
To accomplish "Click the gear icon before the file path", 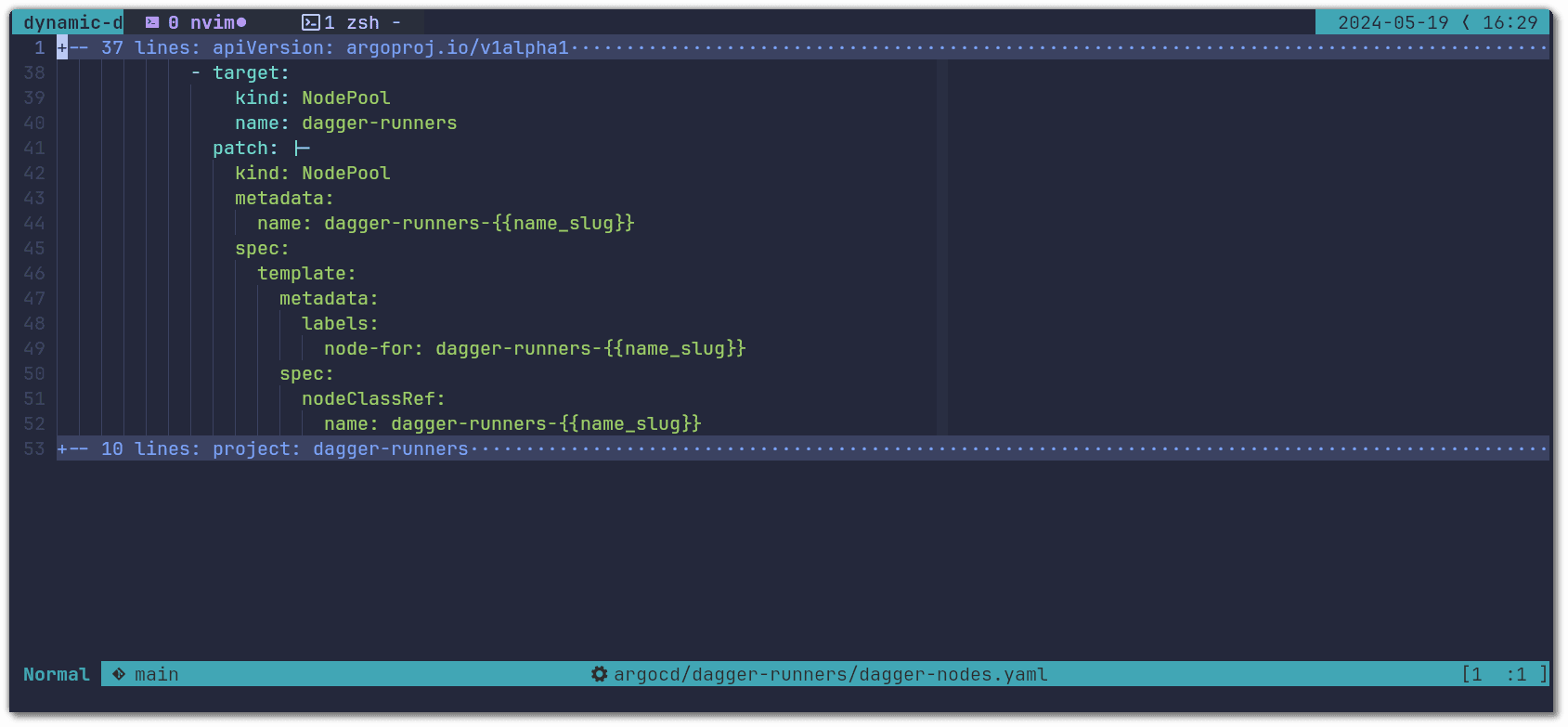I will tap(600, 674).
